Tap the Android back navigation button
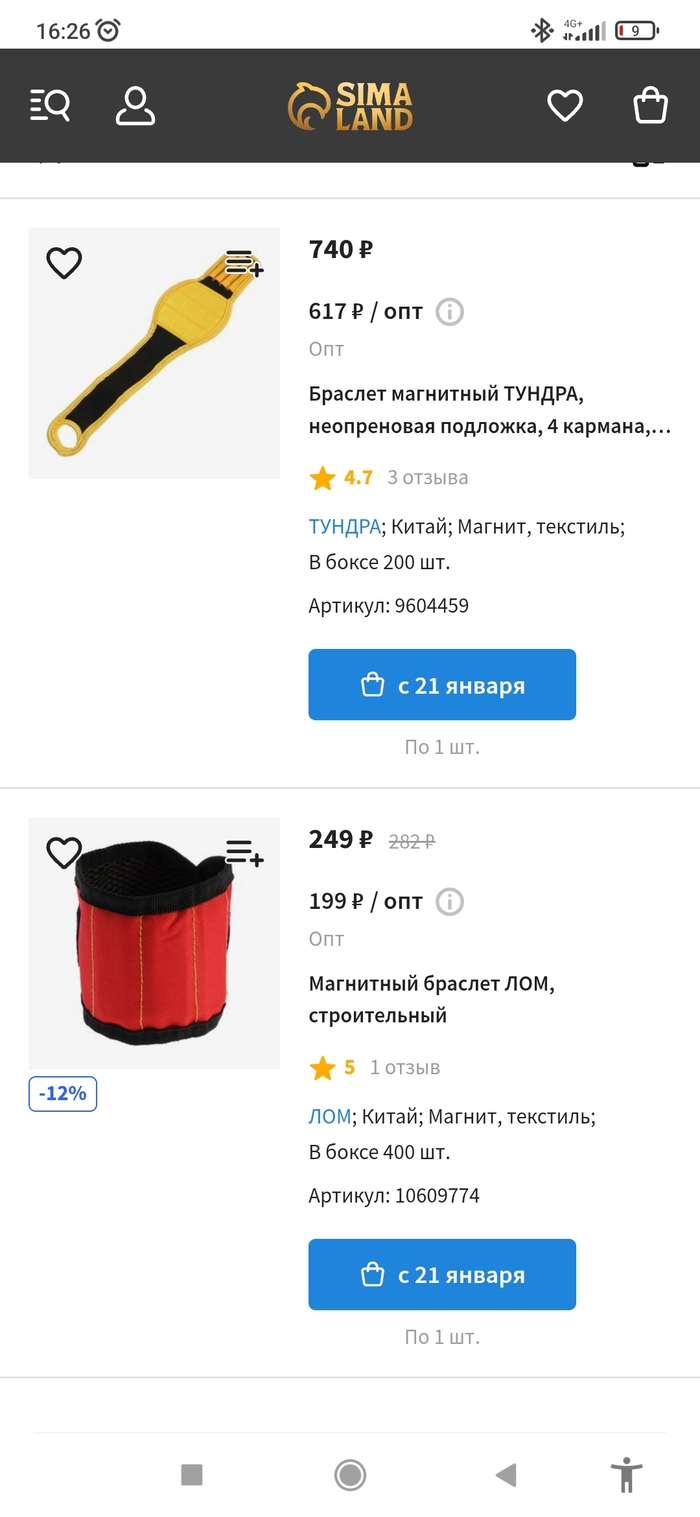 tap(506, 1474)
